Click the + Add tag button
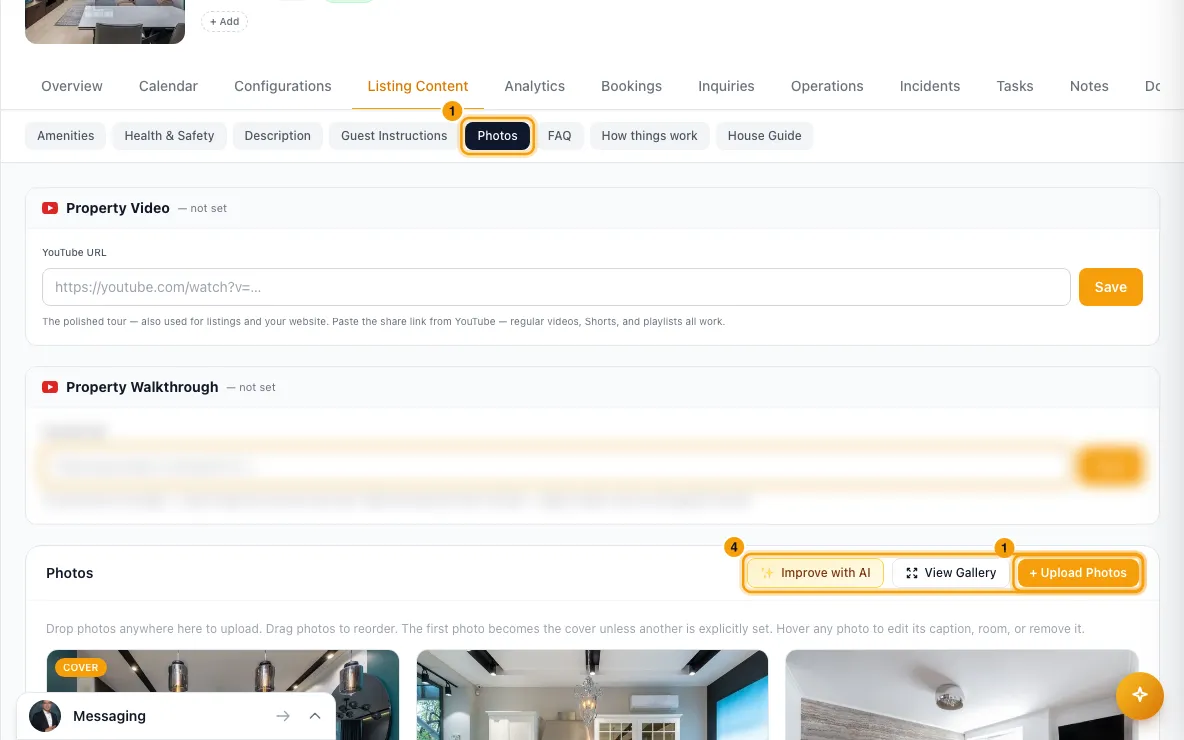The width and height of the screenshot is (1184, 740). coord(224,21)
